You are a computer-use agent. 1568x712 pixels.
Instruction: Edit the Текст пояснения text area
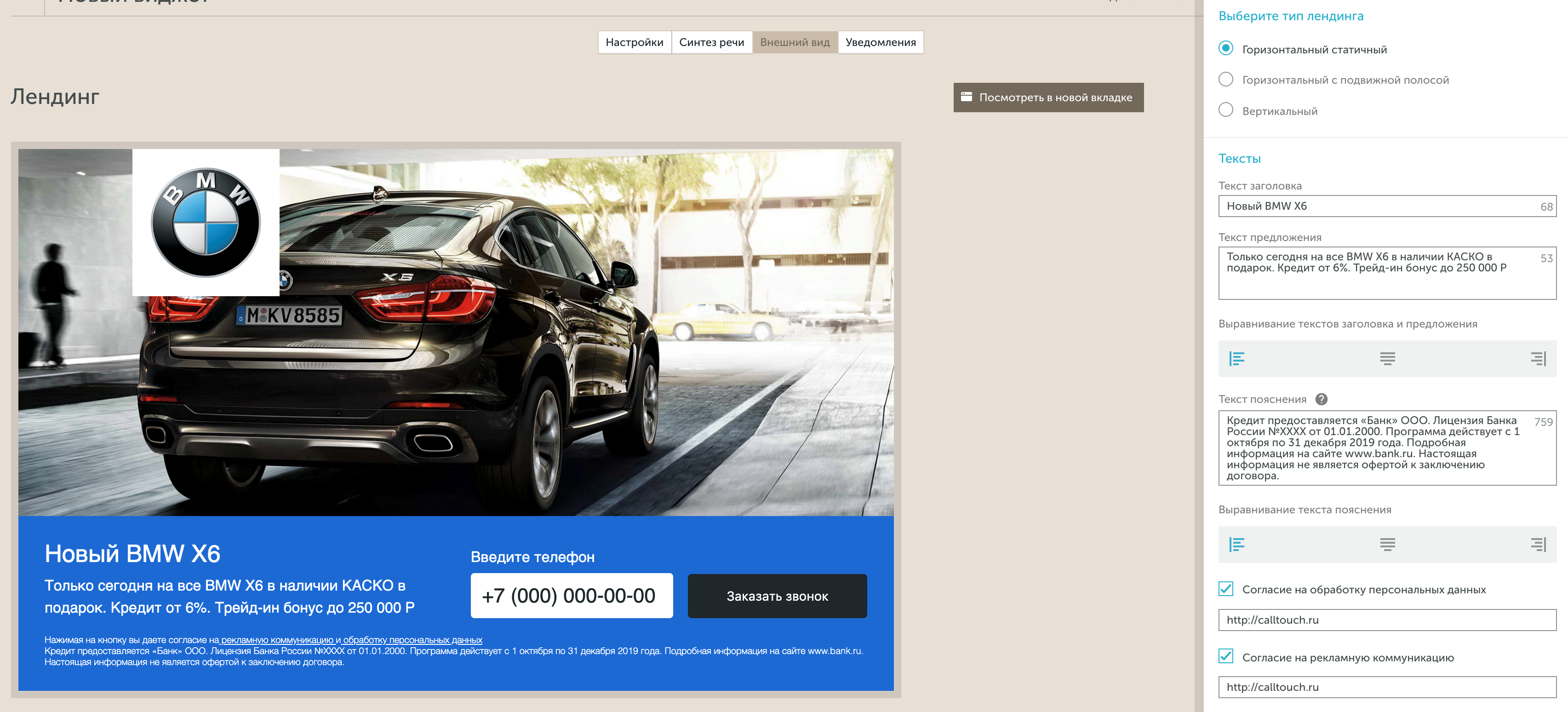[1387, 448]
